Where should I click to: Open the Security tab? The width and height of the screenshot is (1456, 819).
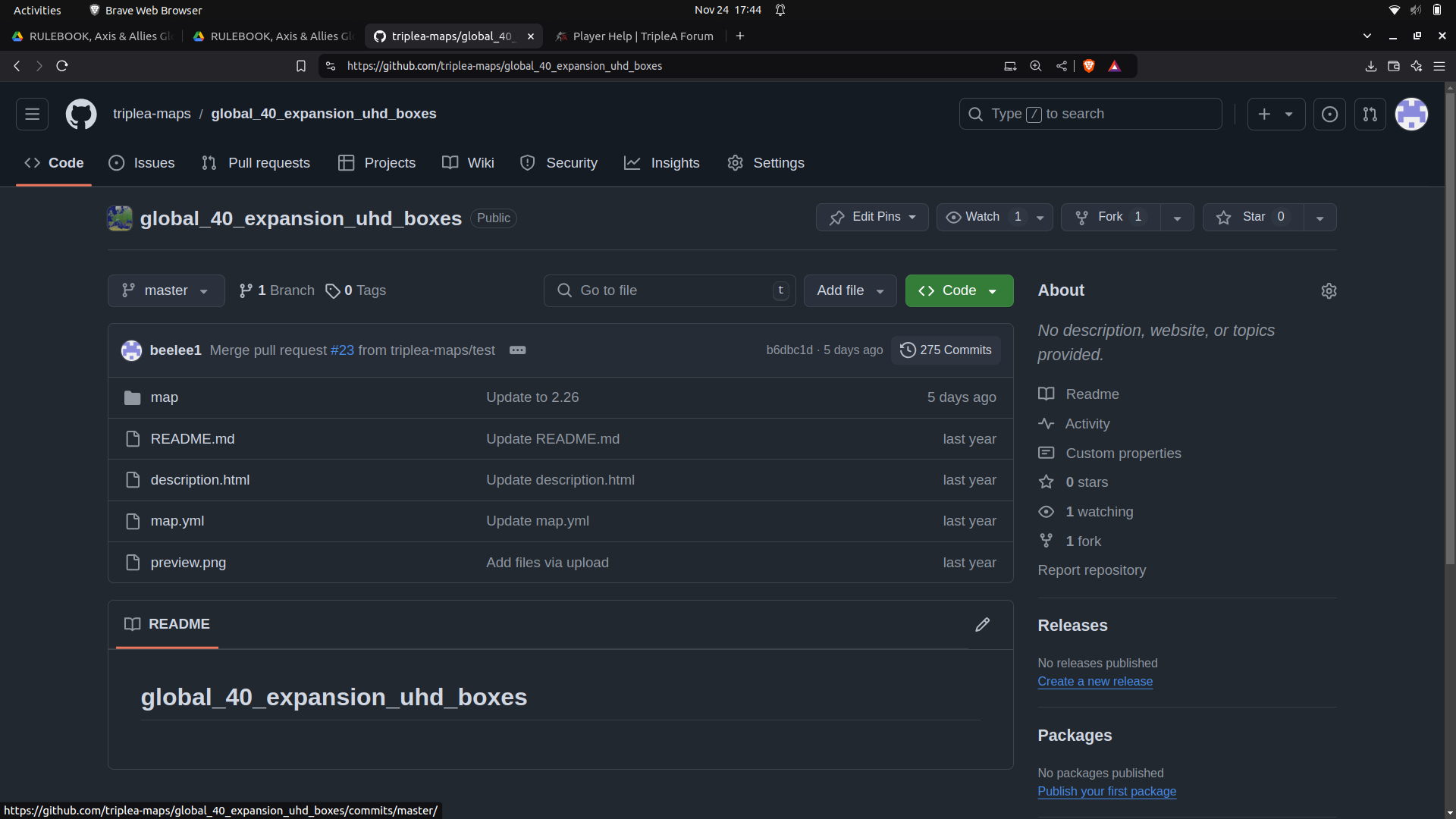click(x=559, y=163)
